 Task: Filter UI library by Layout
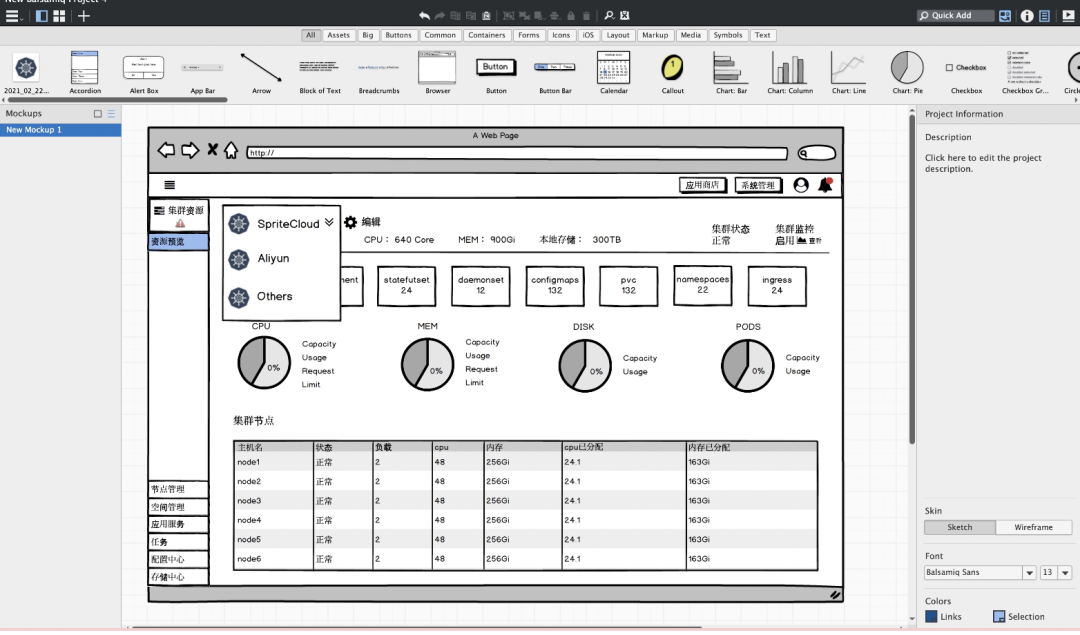[618, 35]
